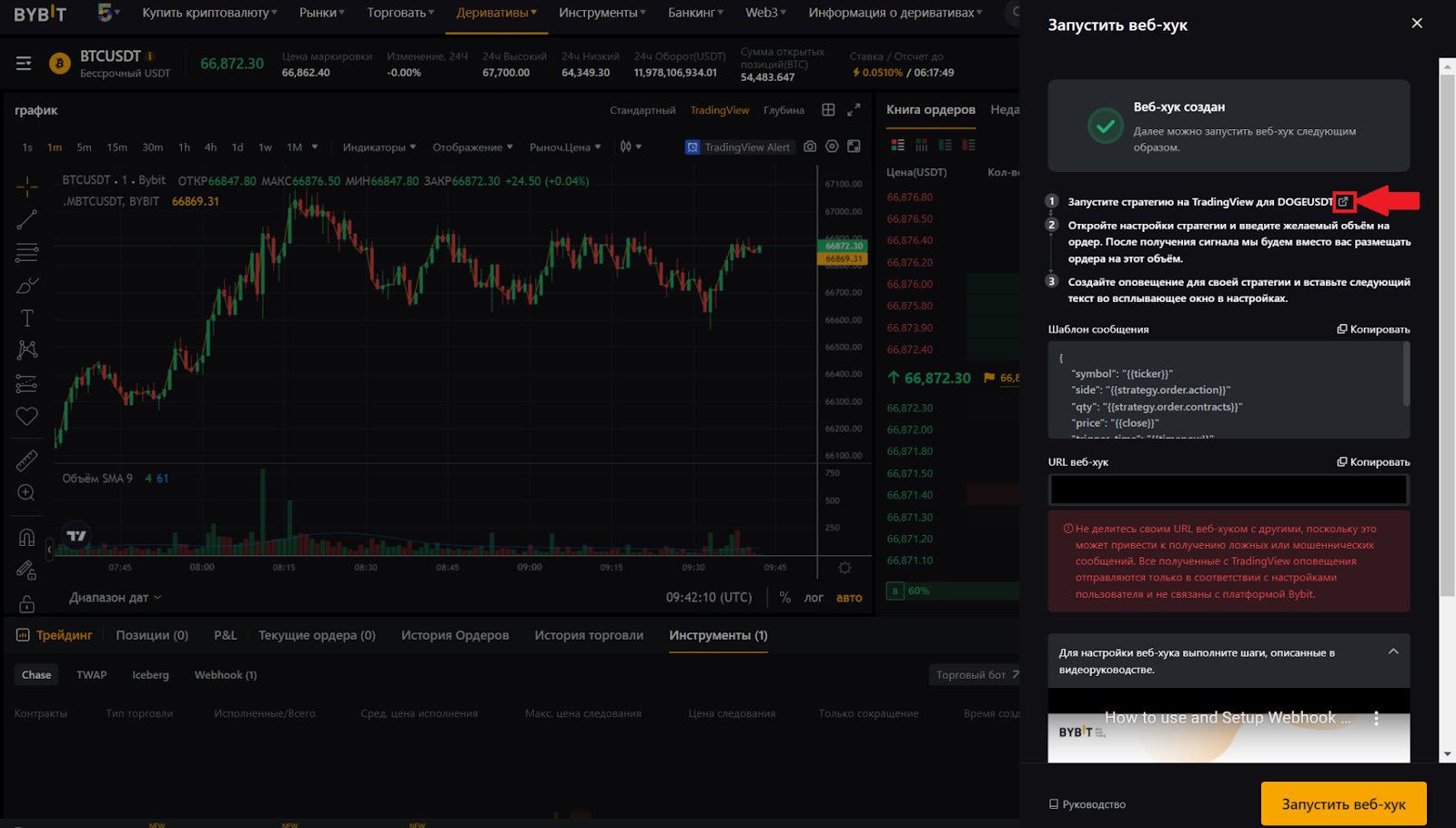Open TradingView strategy external link icon
This screenshot has height=828, width=1456.
click(1343, 201)
